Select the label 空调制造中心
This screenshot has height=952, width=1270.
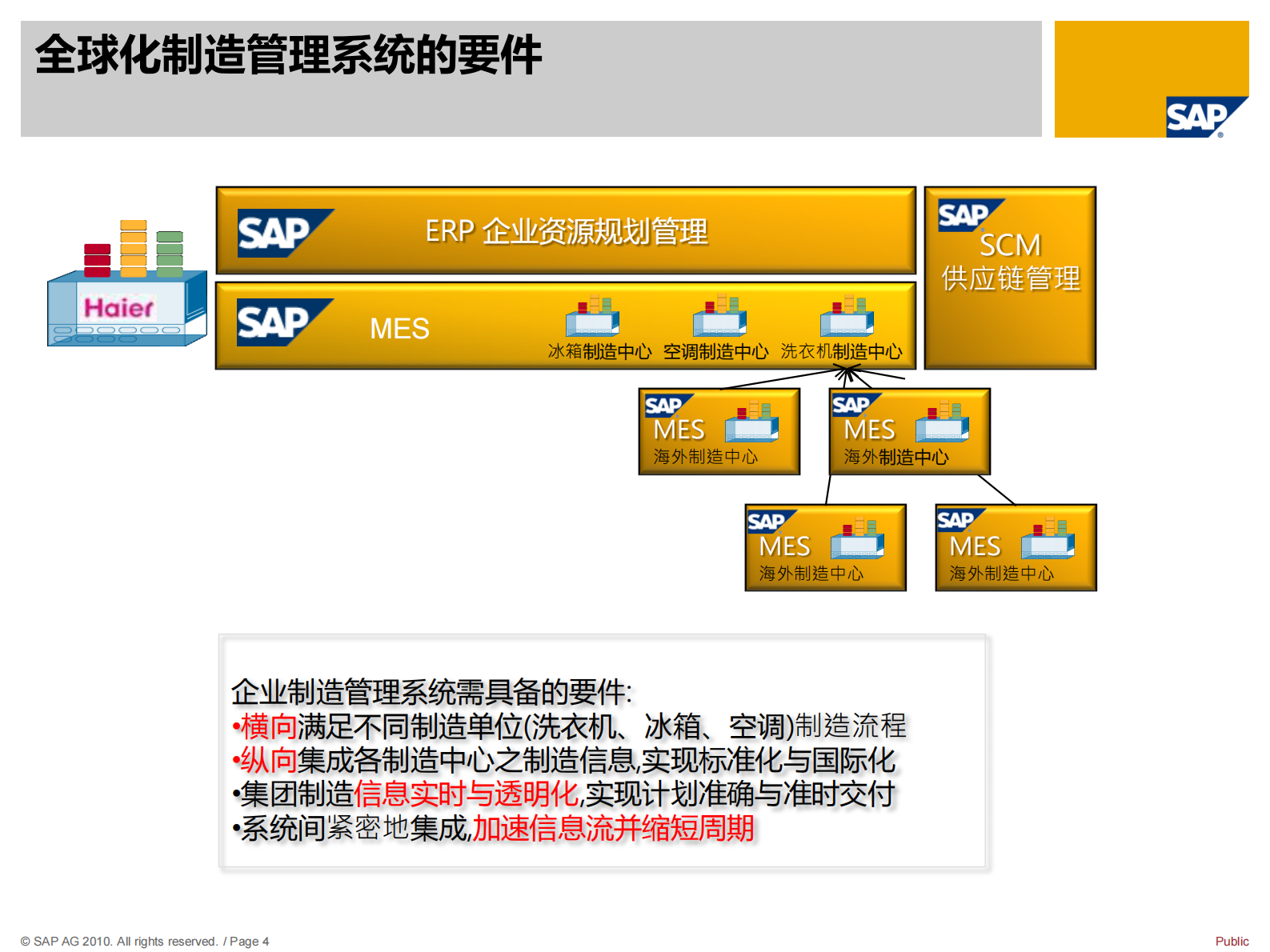715,352
